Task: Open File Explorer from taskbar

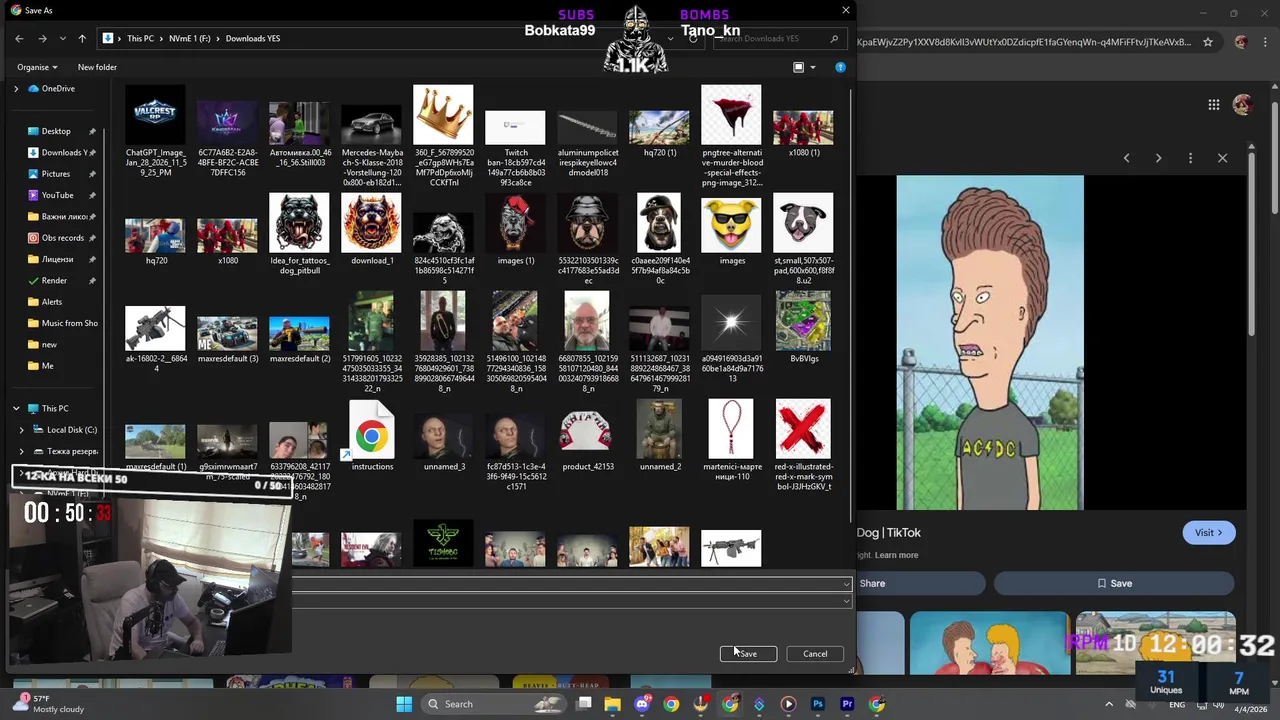Action: tap(612, 704)
